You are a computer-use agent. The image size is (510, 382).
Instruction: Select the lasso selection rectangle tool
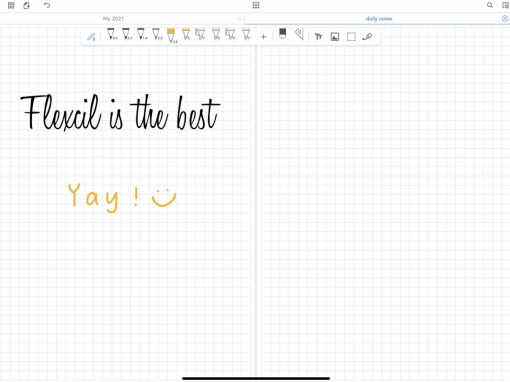coord(351,37)
